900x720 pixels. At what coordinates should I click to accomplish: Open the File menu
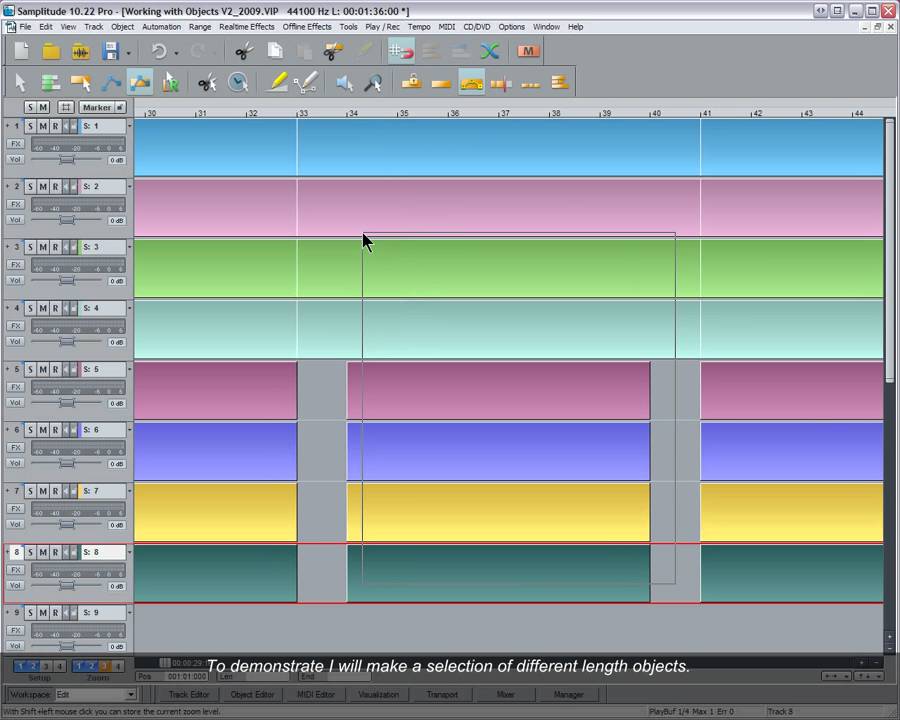click(x=26, y=26)
